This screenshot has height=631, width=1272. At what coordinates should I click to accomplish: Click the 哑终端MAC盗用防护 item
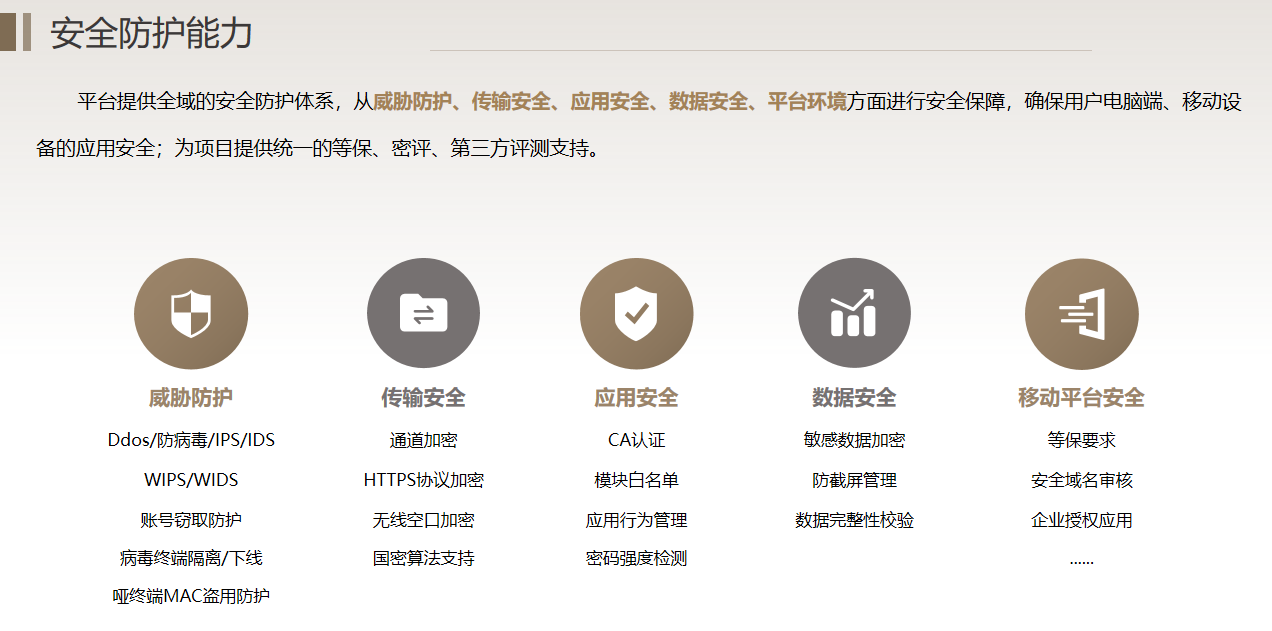pos(191,597)
